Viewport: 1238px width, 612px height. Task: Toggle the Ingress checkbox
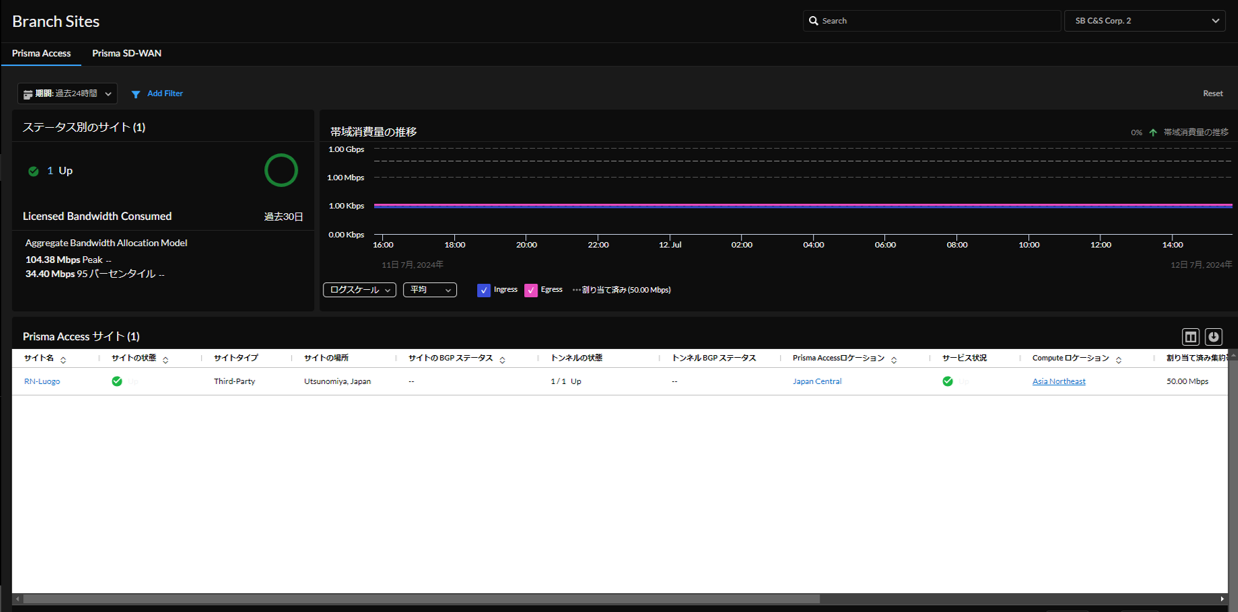tap(484, 290)
